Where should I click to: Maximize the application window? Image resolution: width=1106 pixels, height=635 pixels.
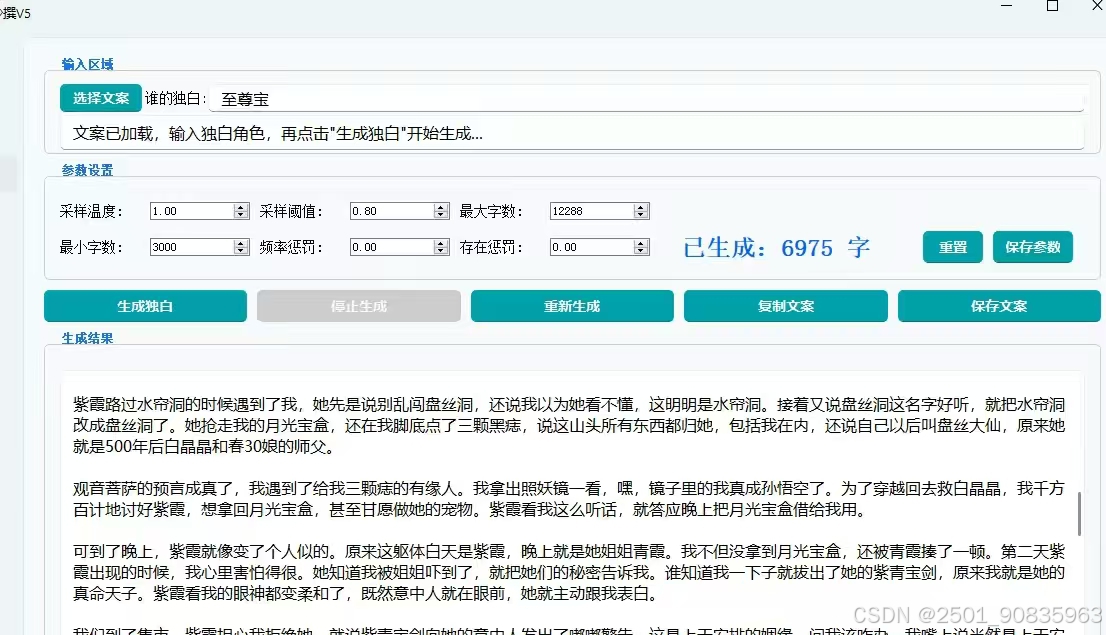point(1052,6)
